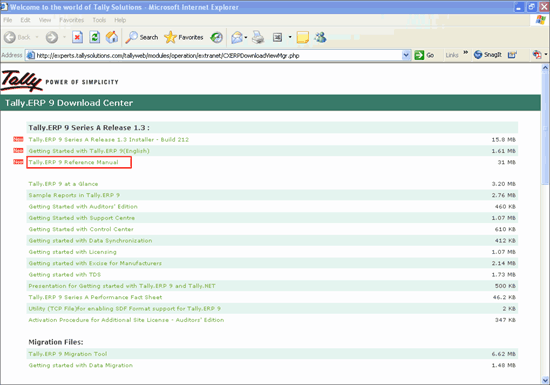
Task: Click the Forward navigation arrow
Action: point(52,37)
